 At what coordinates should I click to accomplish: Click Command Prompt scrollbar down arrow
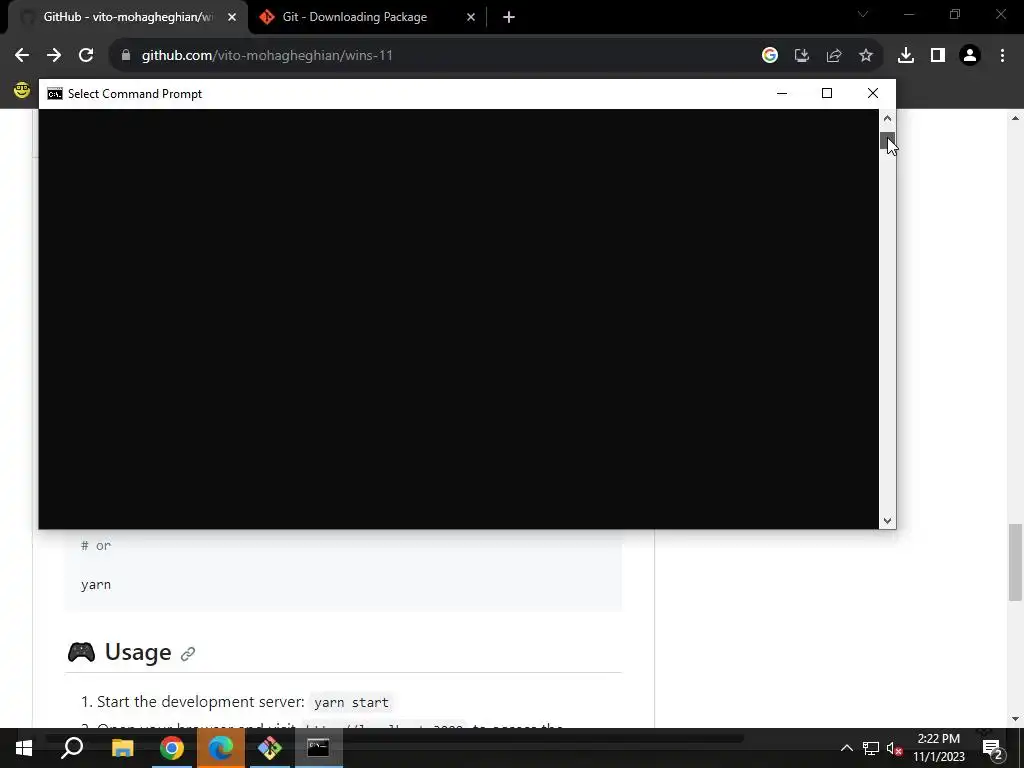pos(887,520)
